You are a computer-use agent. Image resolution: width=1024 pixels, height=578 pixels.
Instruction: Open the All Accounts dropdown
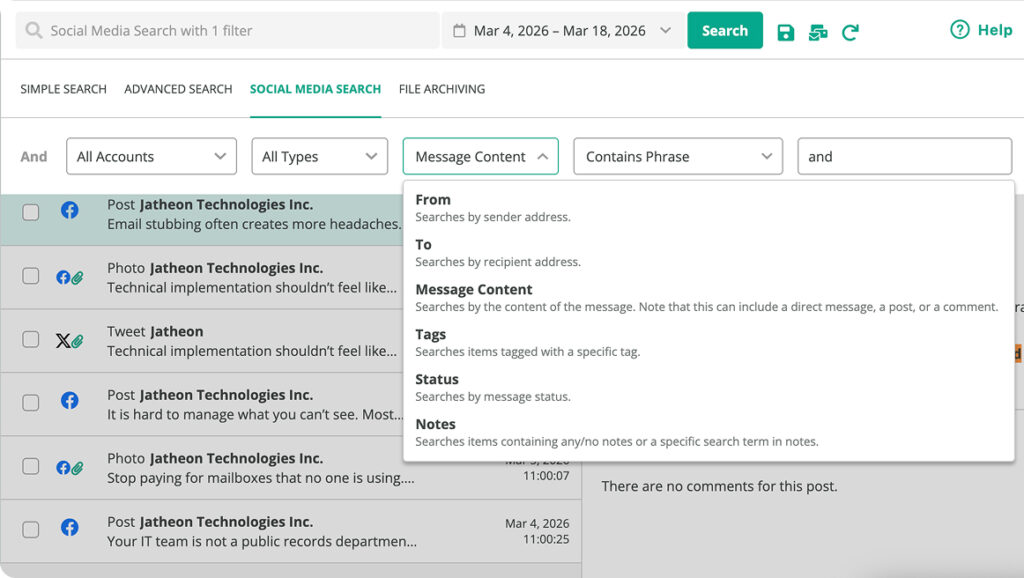[152, 156]
